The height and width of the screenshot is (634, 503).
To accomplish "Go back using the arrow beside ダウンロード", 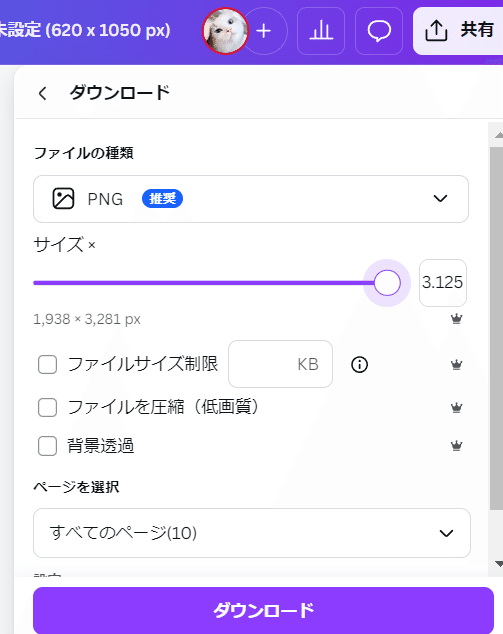I will (x=42, y=93).
